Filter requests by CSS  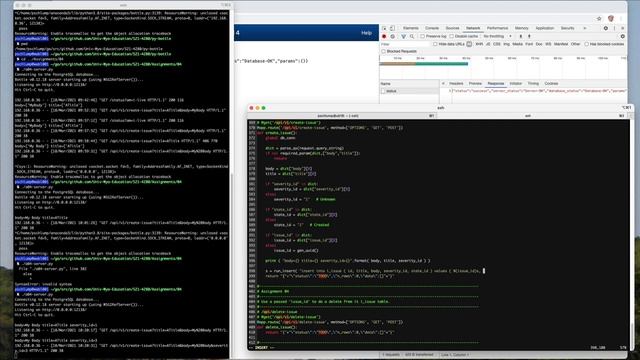pos(496,44)
